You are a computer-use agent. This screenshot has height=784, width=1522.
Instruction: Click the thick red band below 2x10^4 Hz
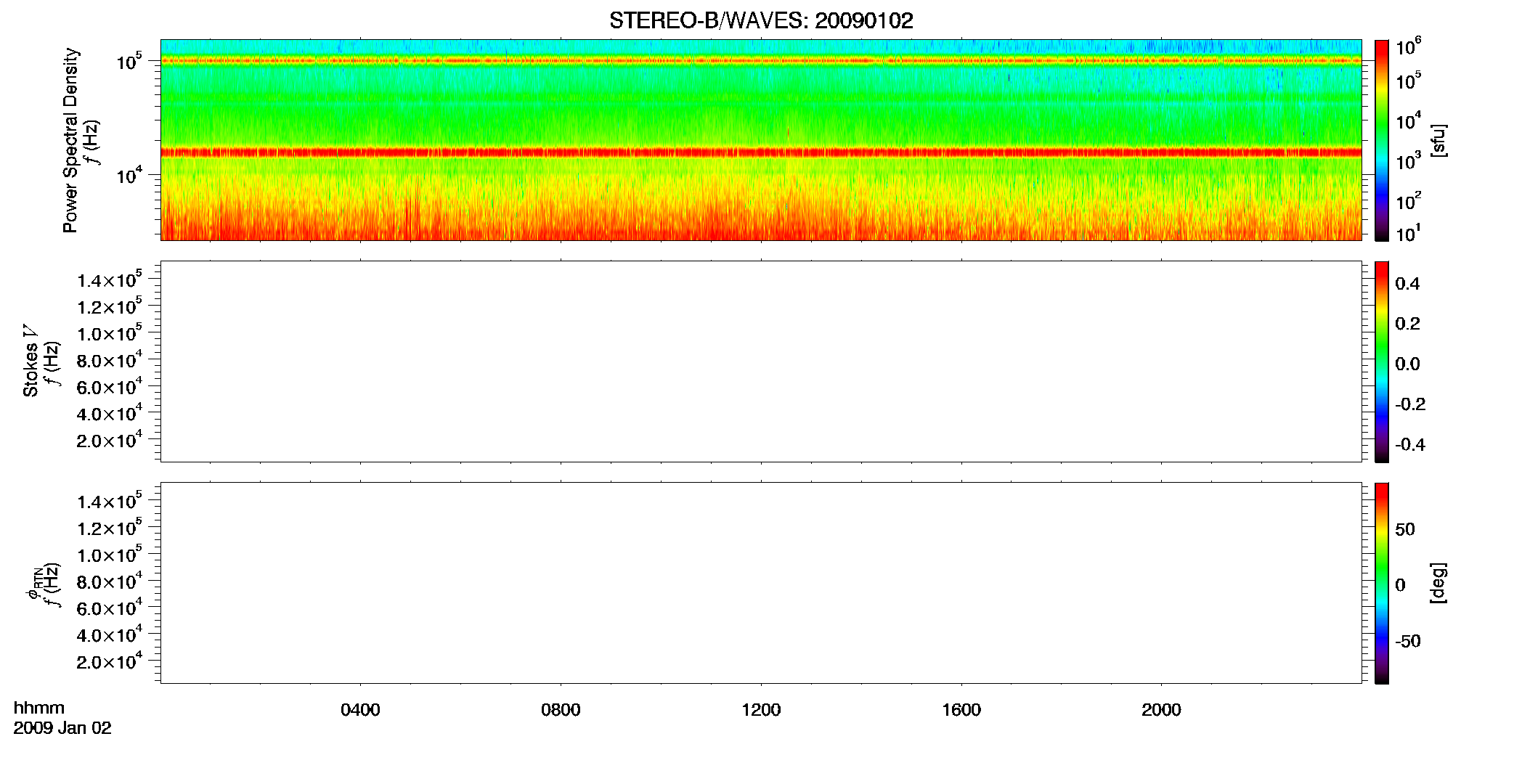[x=760, y=152]
